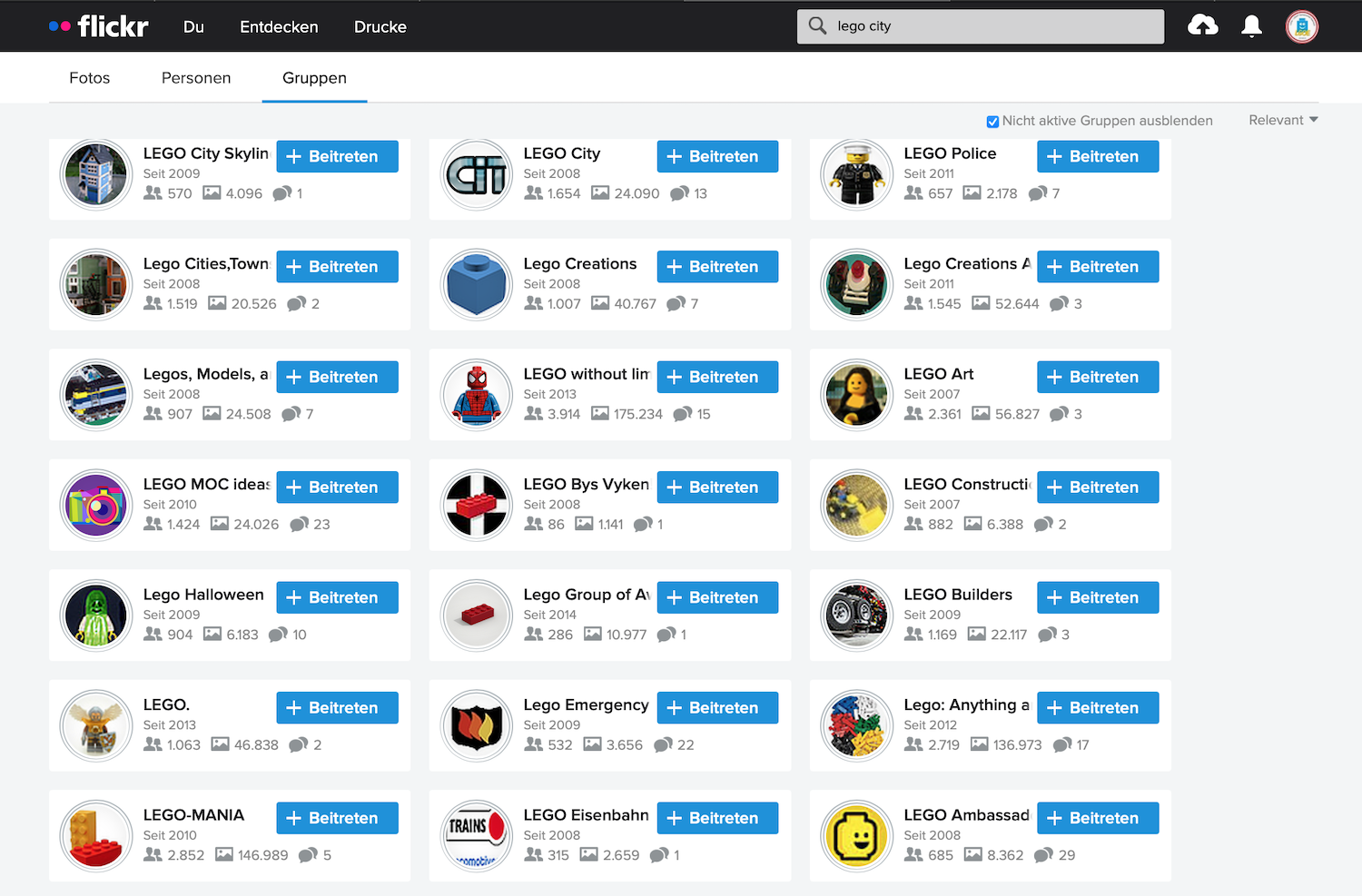
Task: Click the search magnifier icon
Action: click(x=817, y=26)
